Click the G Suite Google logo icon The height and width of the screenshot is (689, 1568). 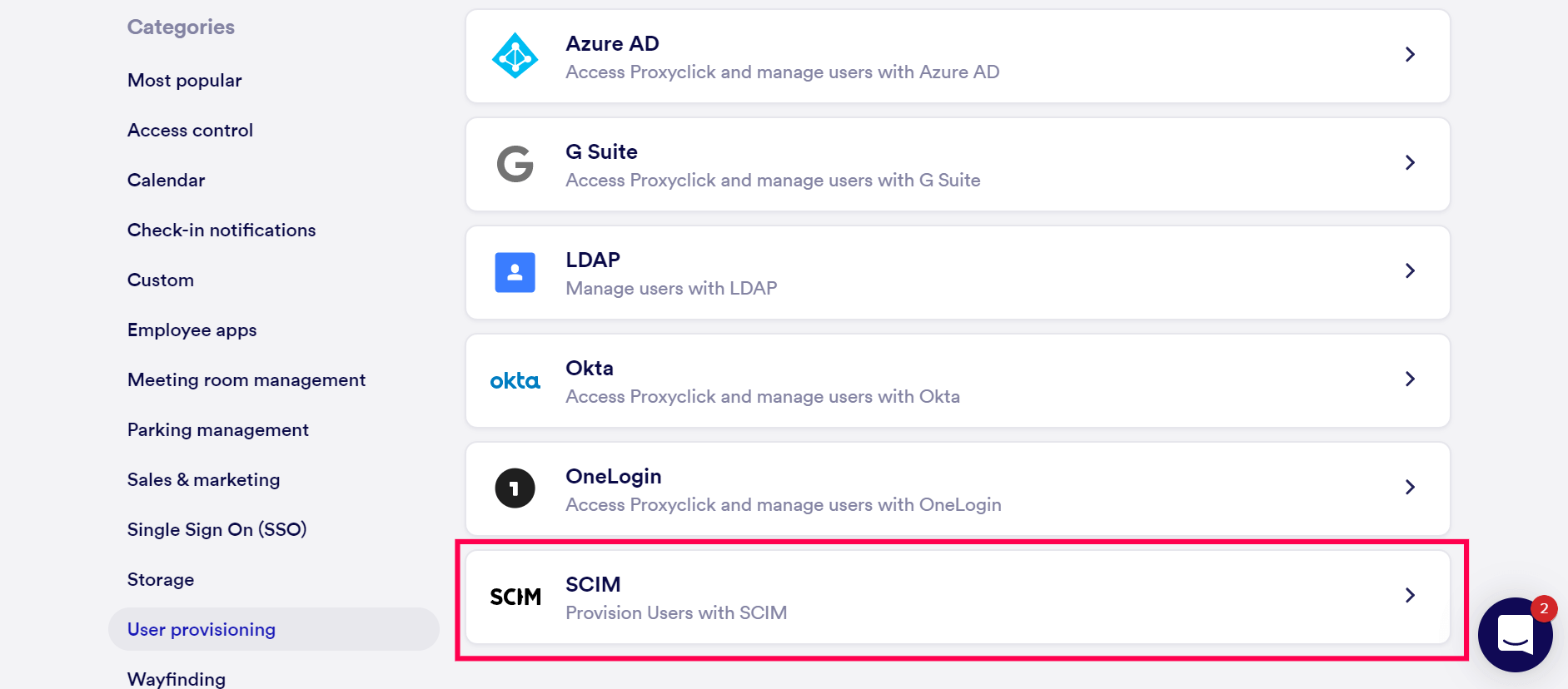pyautogui.click(x=515, y=164)
